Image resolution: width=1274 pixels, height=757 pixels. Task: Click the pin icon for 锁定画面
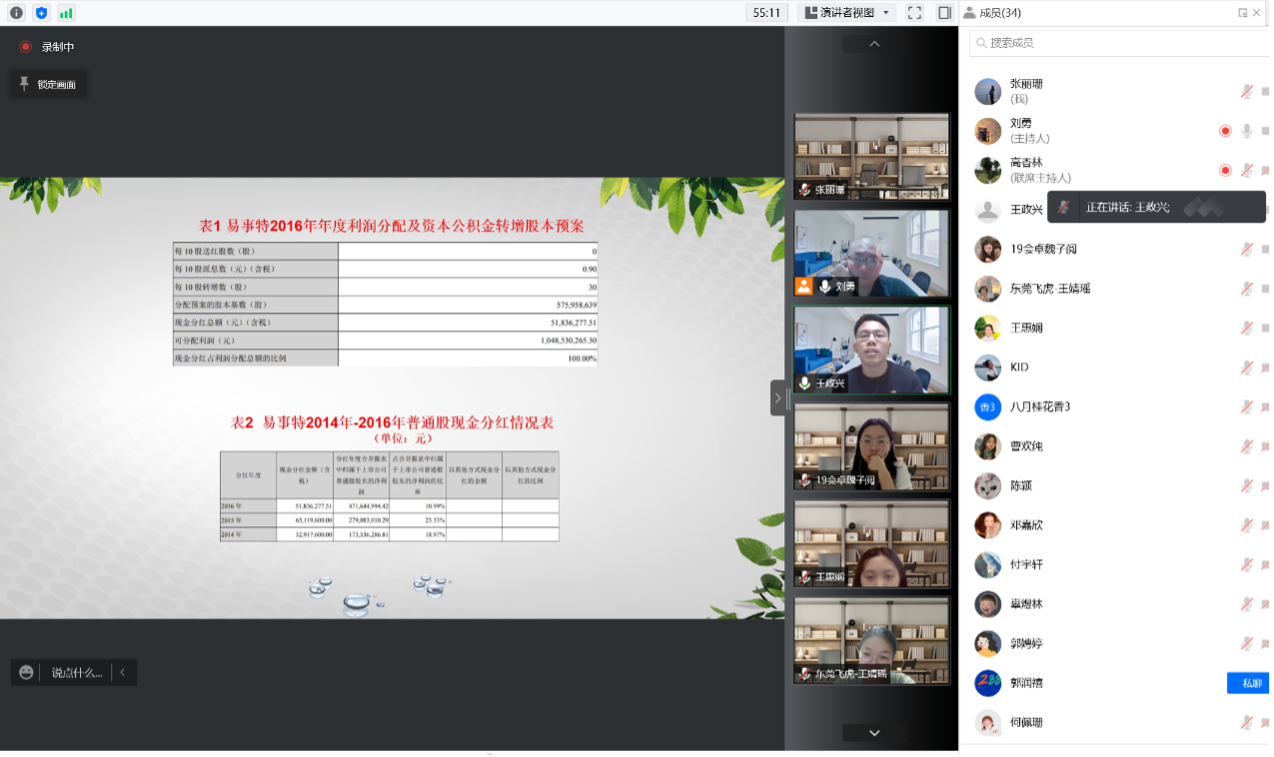click(24, 85)
